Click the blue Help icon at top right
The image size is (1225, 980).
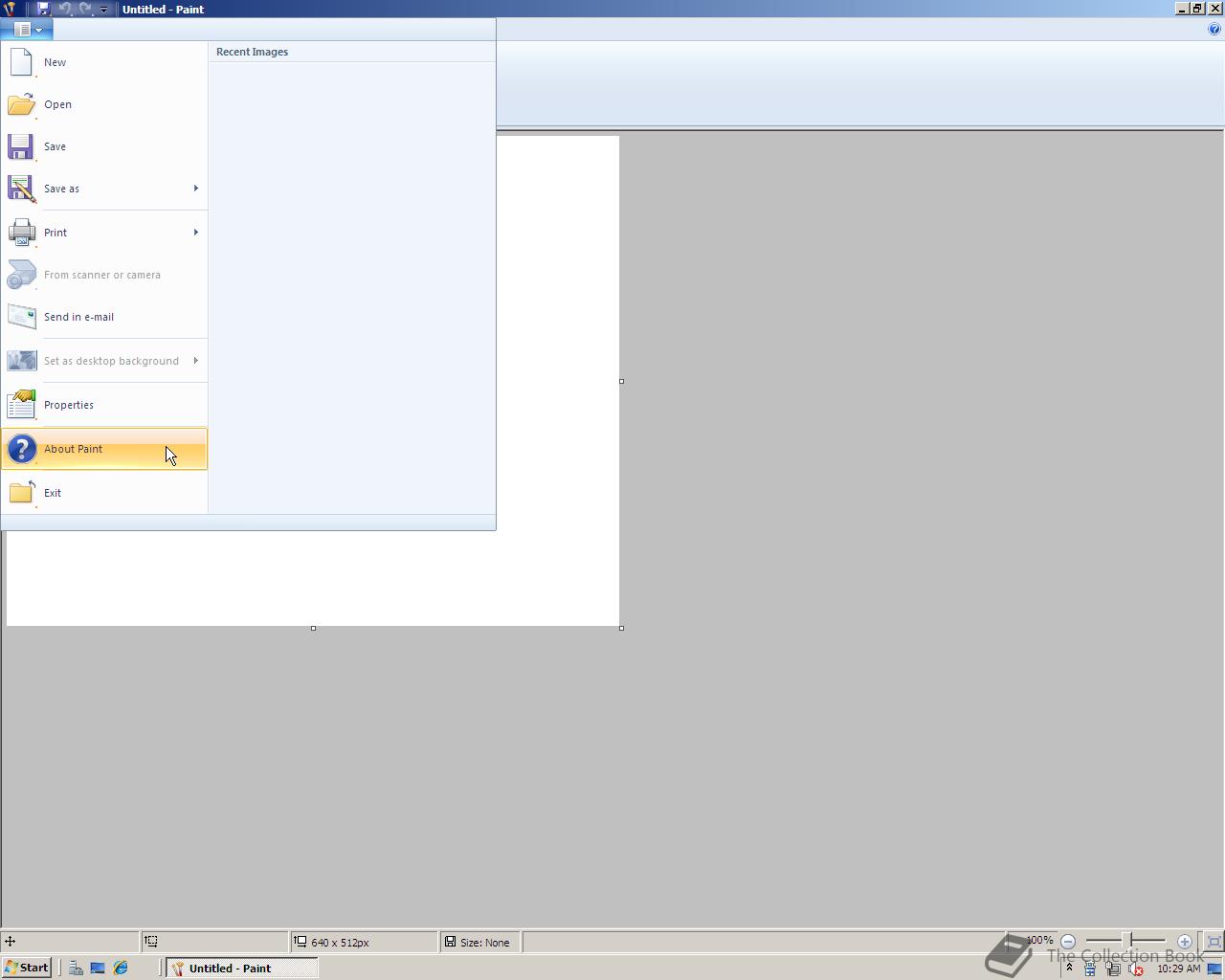pyautogui.click(x=1215, y=29)
